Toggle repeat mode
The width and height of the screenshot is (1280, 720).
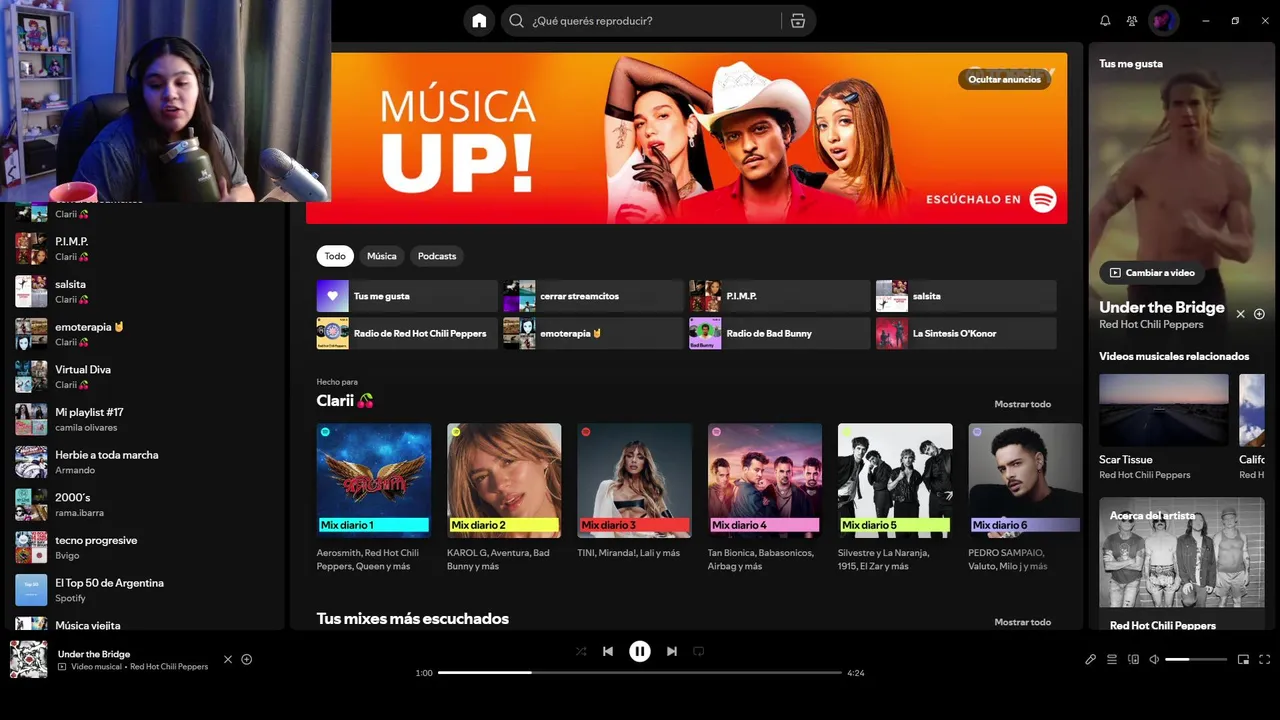(699, 651)
